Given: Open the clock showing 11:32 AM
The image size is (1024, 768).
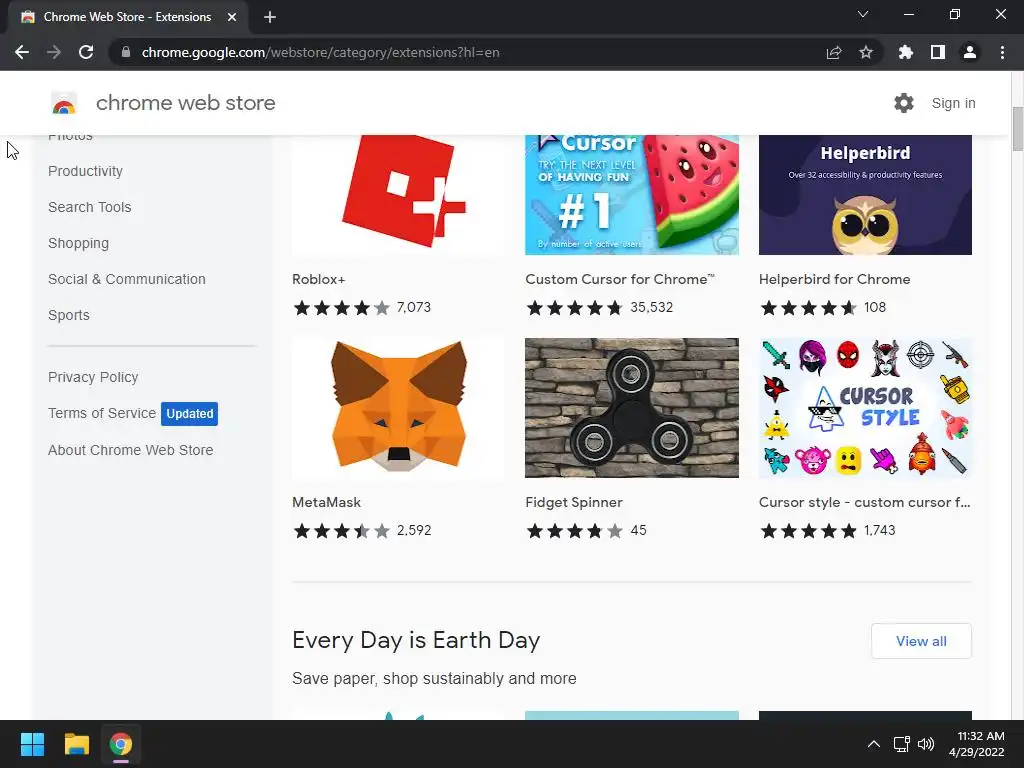Looking at the screenshot, I should tap(976, 744).
